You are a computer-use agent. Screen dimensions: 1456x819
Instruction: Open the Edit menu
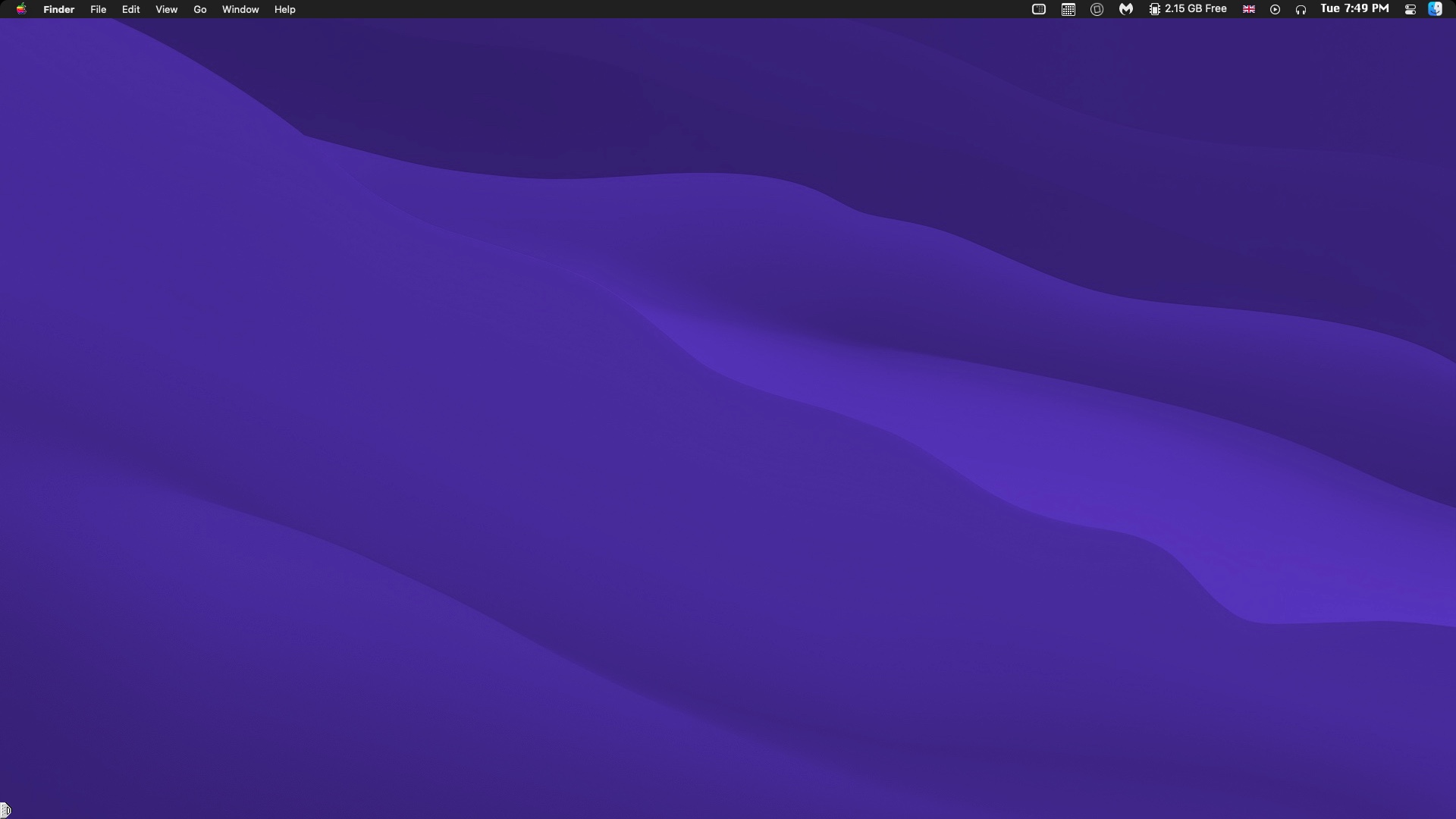click(130, 9)
